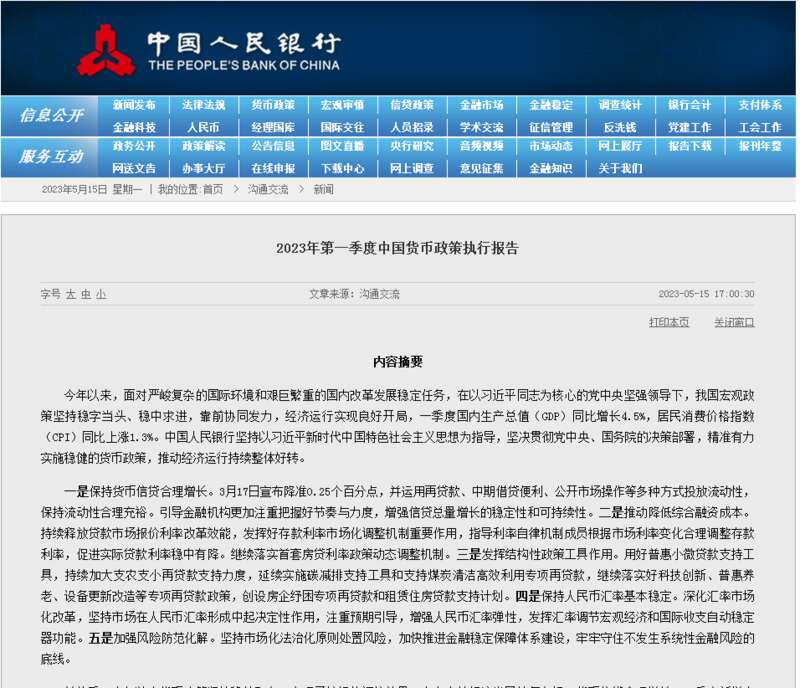The height and width of the screenshot is (688, 800).
Task: Go to 关于我们 page
Action: [x=620, y=168]
